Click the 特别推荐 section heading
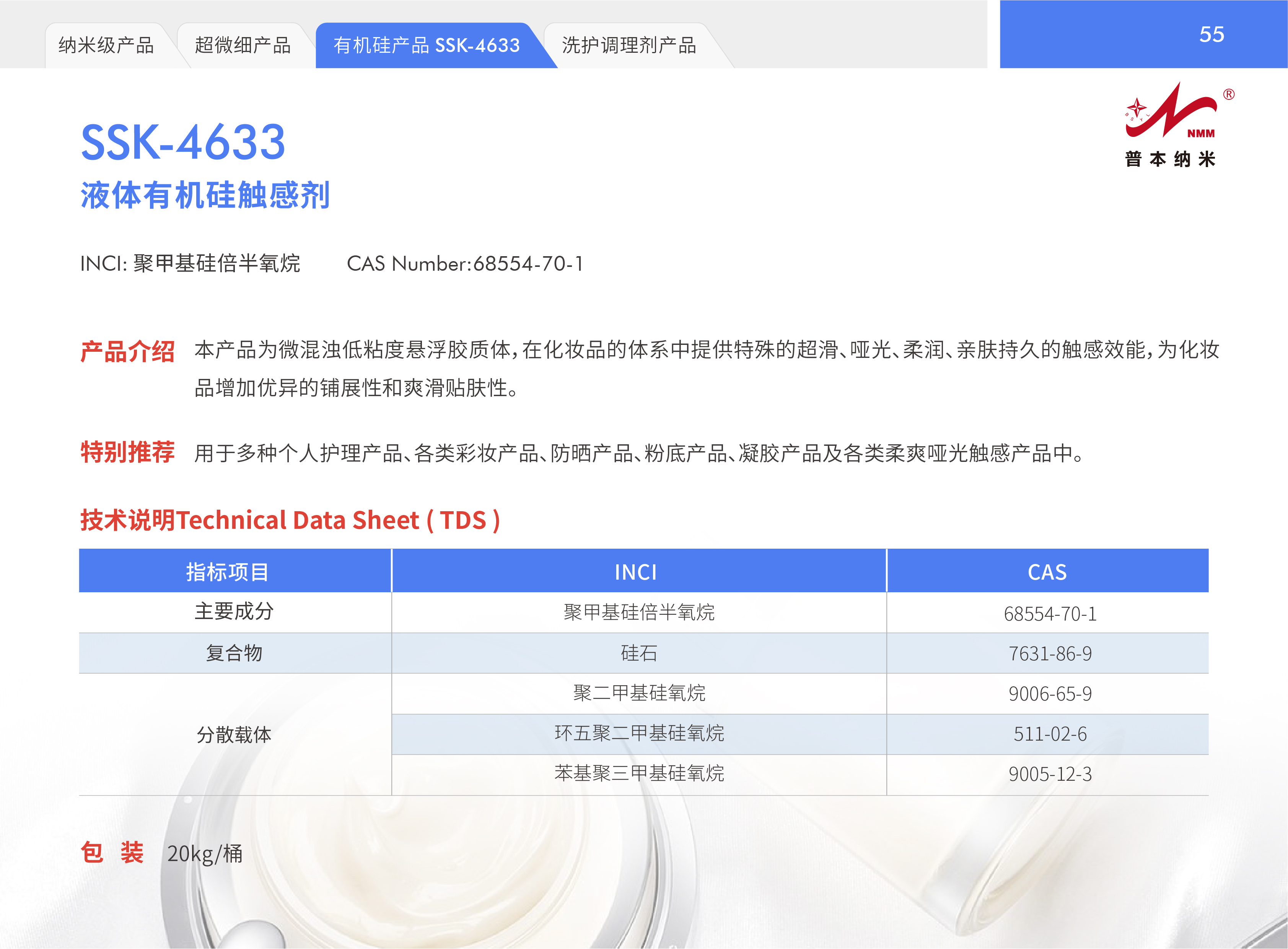1288x949 pixels. click(x=127, y=452)
